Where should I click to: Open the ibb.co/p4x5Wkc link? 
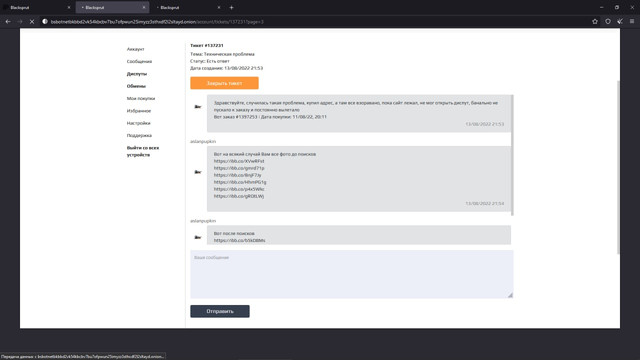click(x=239, y=189)
